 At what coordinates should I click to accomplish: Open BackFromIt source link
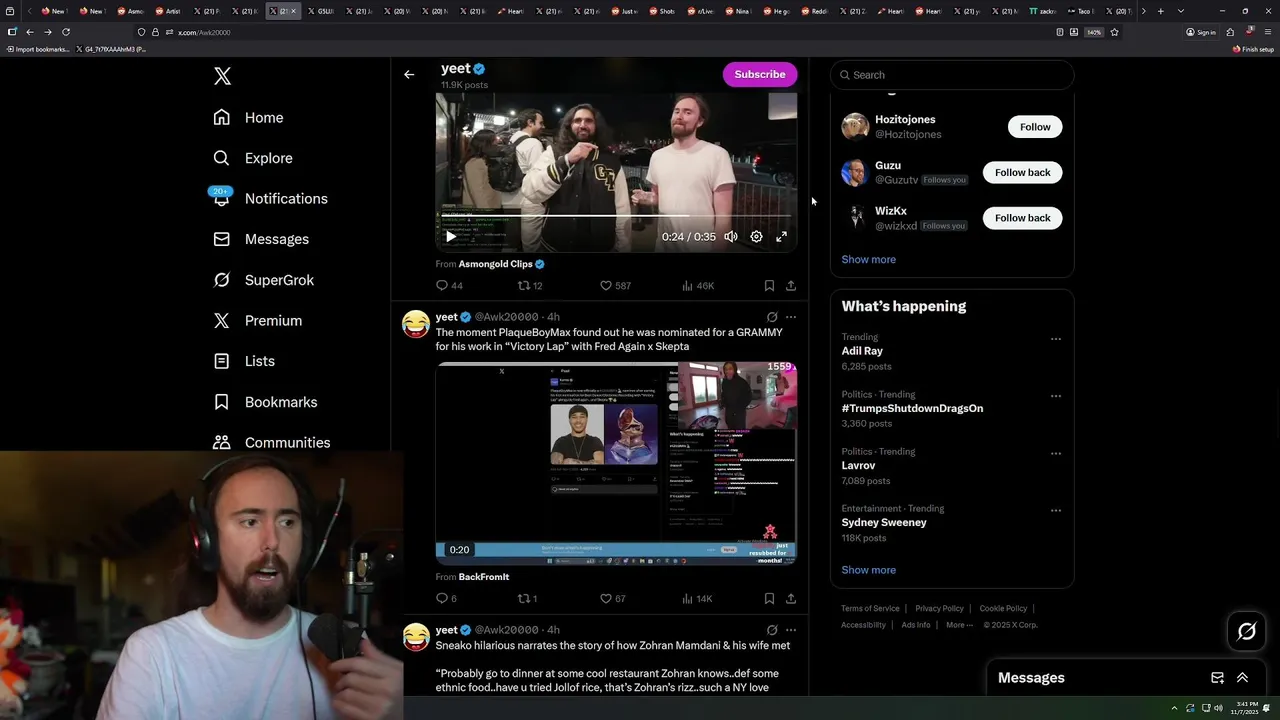pos(483,577)
